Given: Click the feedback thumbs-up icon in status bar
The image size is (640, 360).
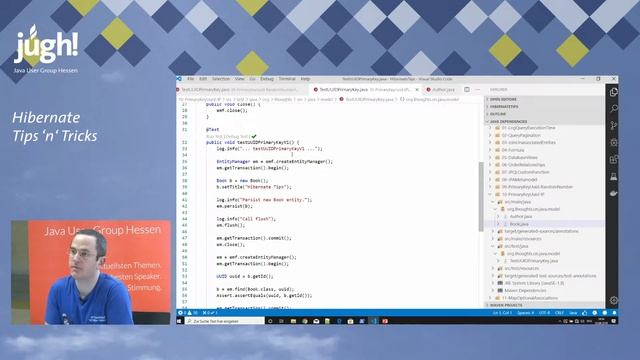Looking at the screenshot, I should (584, 313).
